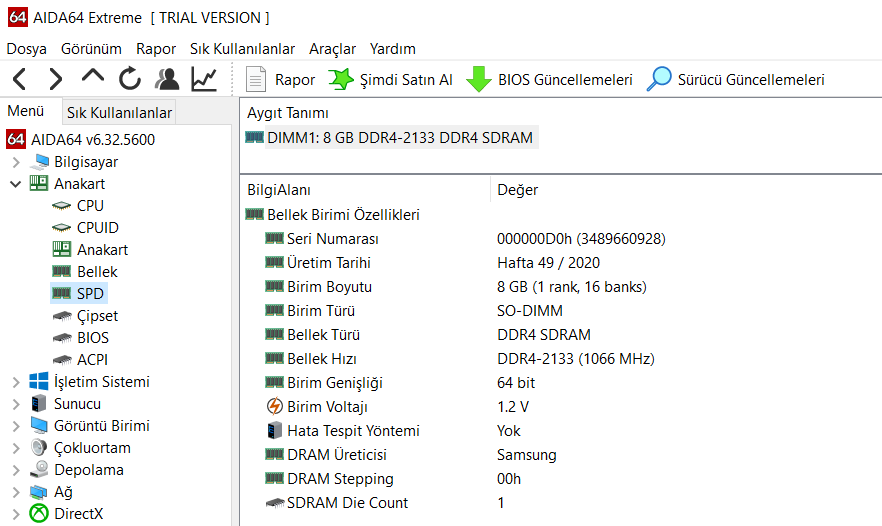The width and height of the screenshot is (882, 526).
Task: Open the Görünüm menu
Action: coord(91,49)
